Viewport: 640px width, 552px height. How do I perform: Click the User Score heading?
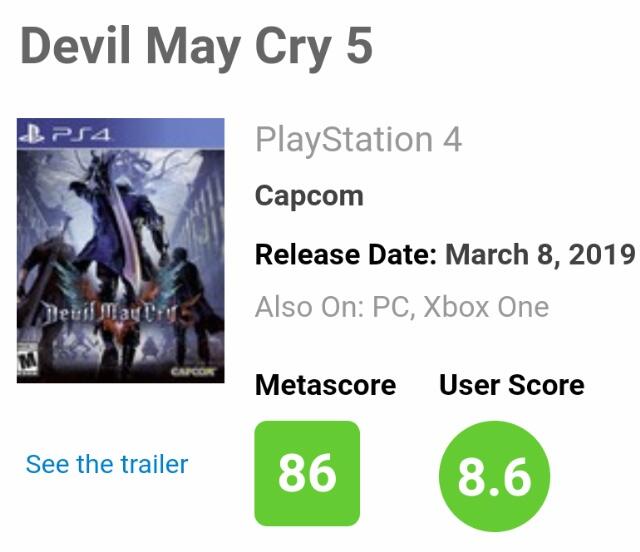click(511, 385)
